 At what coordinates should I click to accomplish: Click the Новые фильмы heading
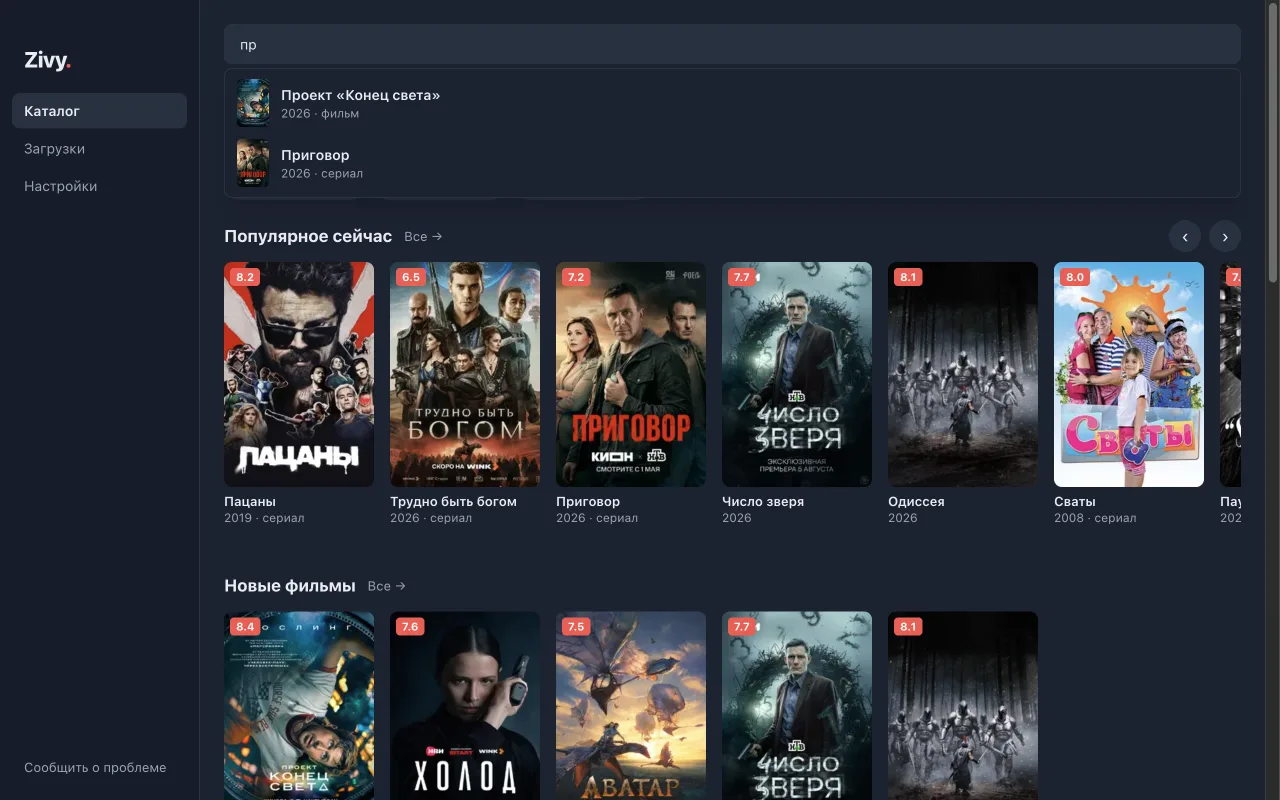point(290,586)
